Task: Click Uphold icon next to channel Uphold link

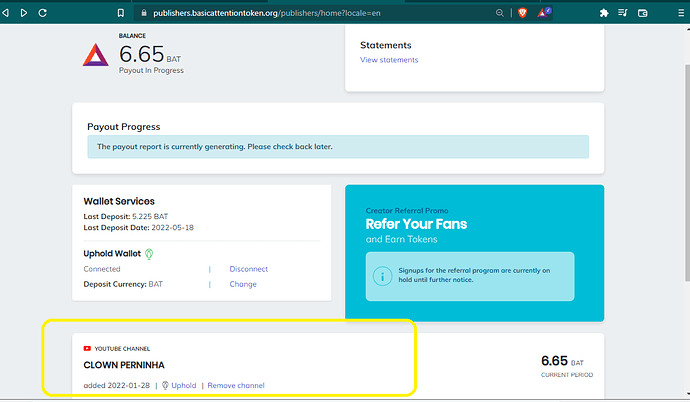Action: coord(165,385)
